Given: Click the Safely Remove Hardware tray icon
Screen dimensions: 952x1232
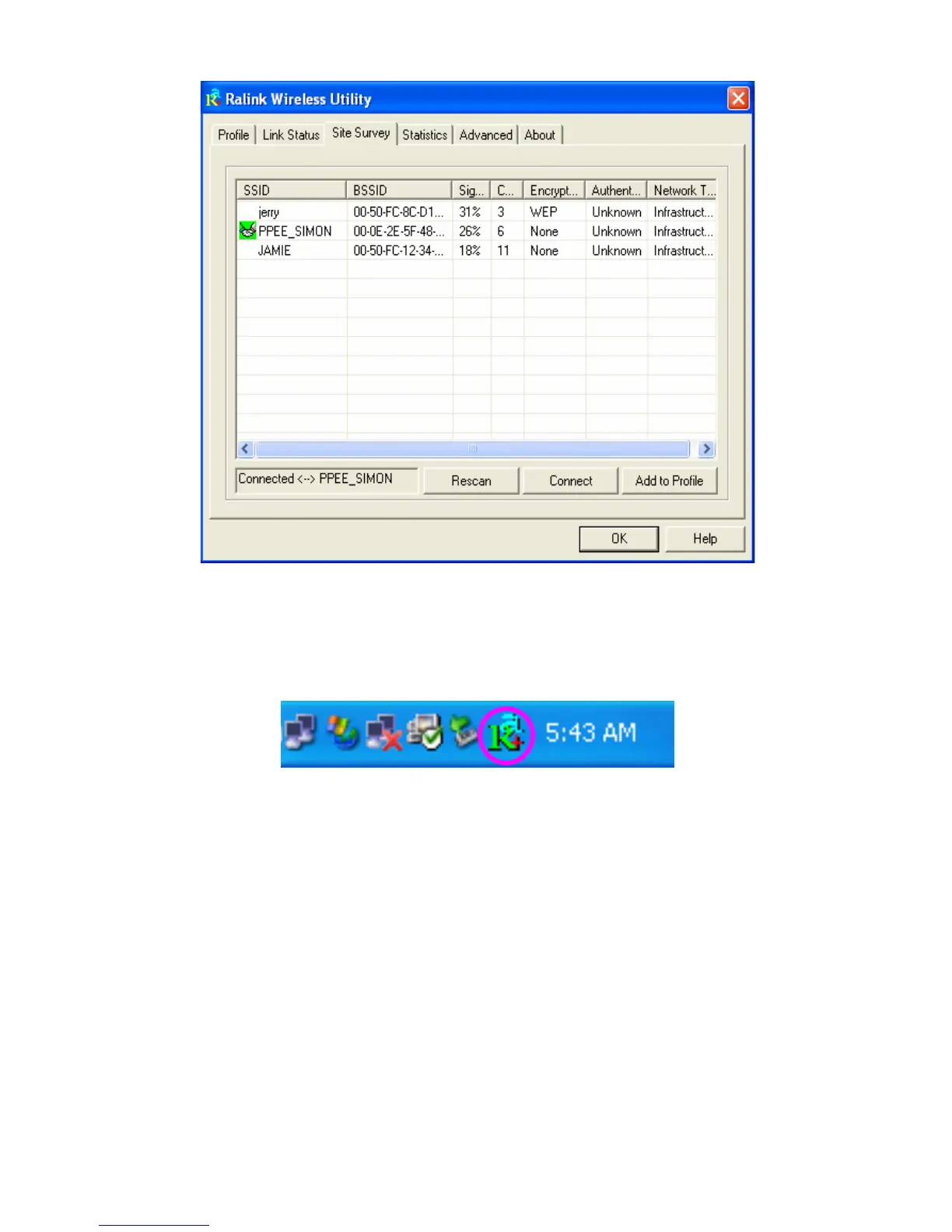Looking at the screenshot, I should (x=464, y=733).
